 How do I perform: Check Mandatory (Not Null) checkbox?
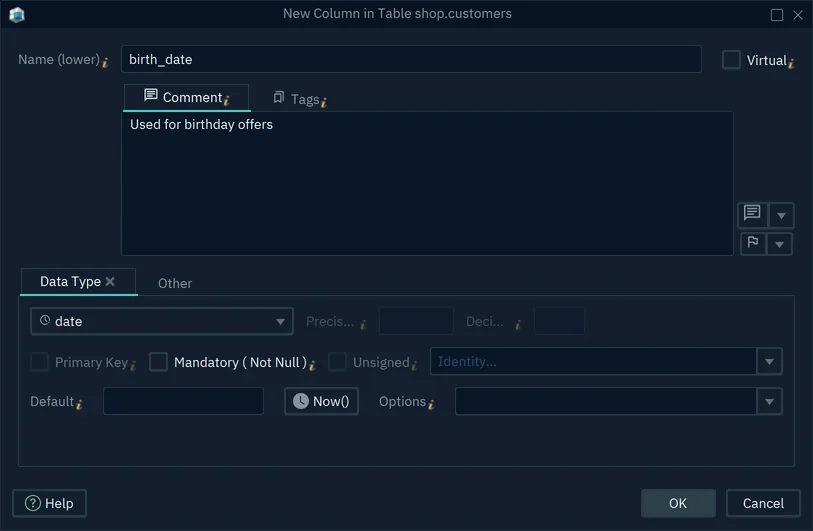click(x=158, y=361)
